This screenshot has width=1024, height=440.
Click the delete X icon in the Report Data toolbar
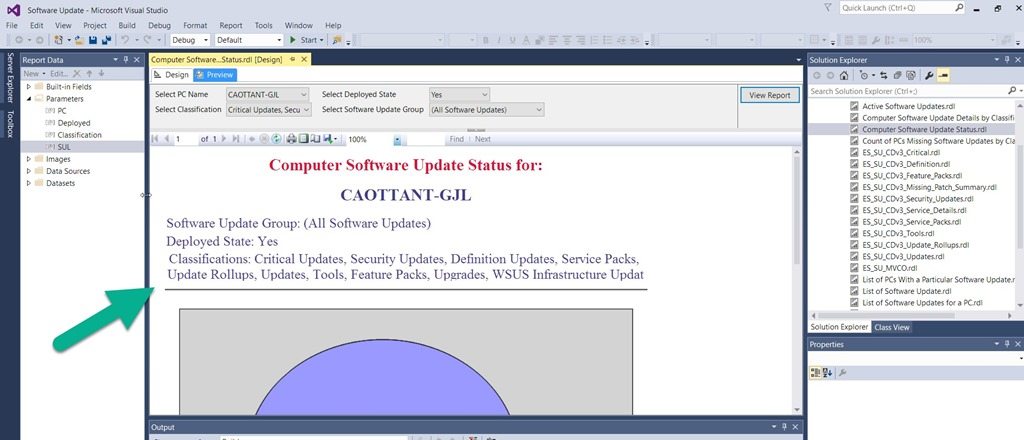76,74
